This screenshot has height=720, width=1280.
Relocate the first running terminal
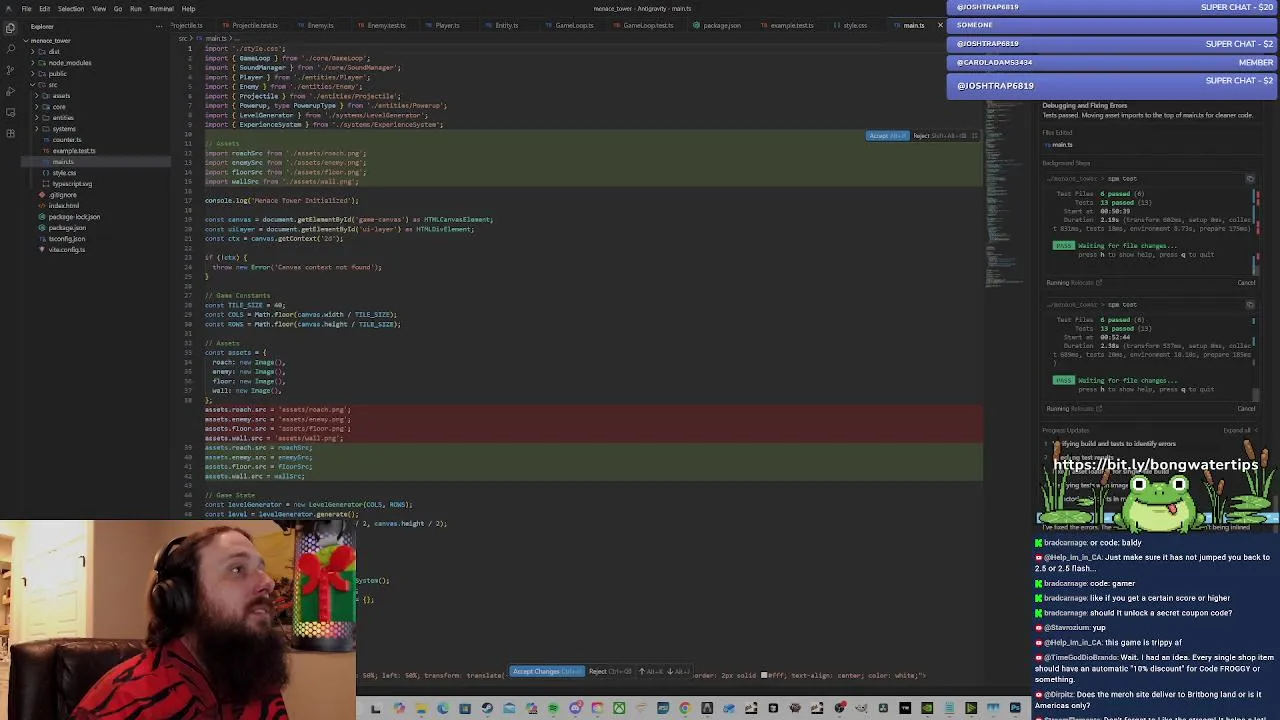(x=1088, y=282)
